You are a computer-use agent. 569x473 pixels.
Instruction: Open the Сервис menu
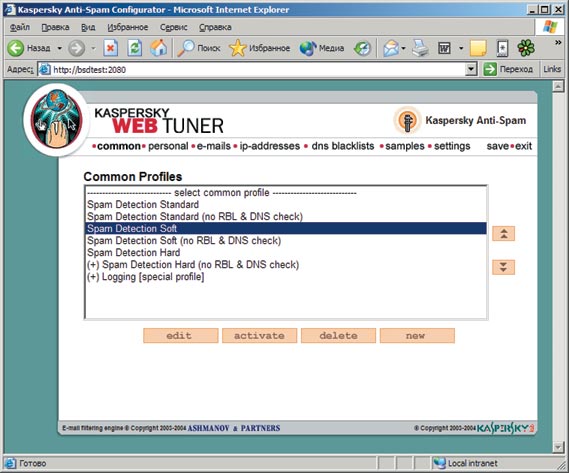[173, 27]
